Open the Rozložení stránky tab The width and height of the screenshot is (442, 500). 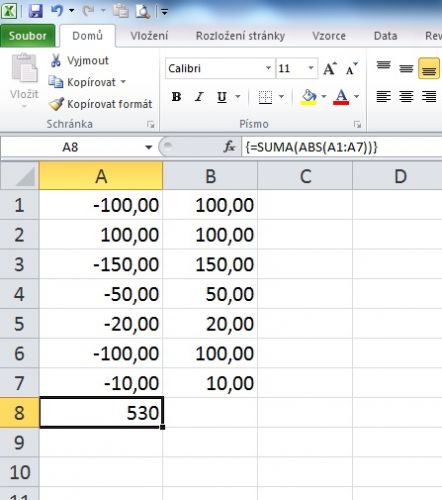tap(240, 36)
